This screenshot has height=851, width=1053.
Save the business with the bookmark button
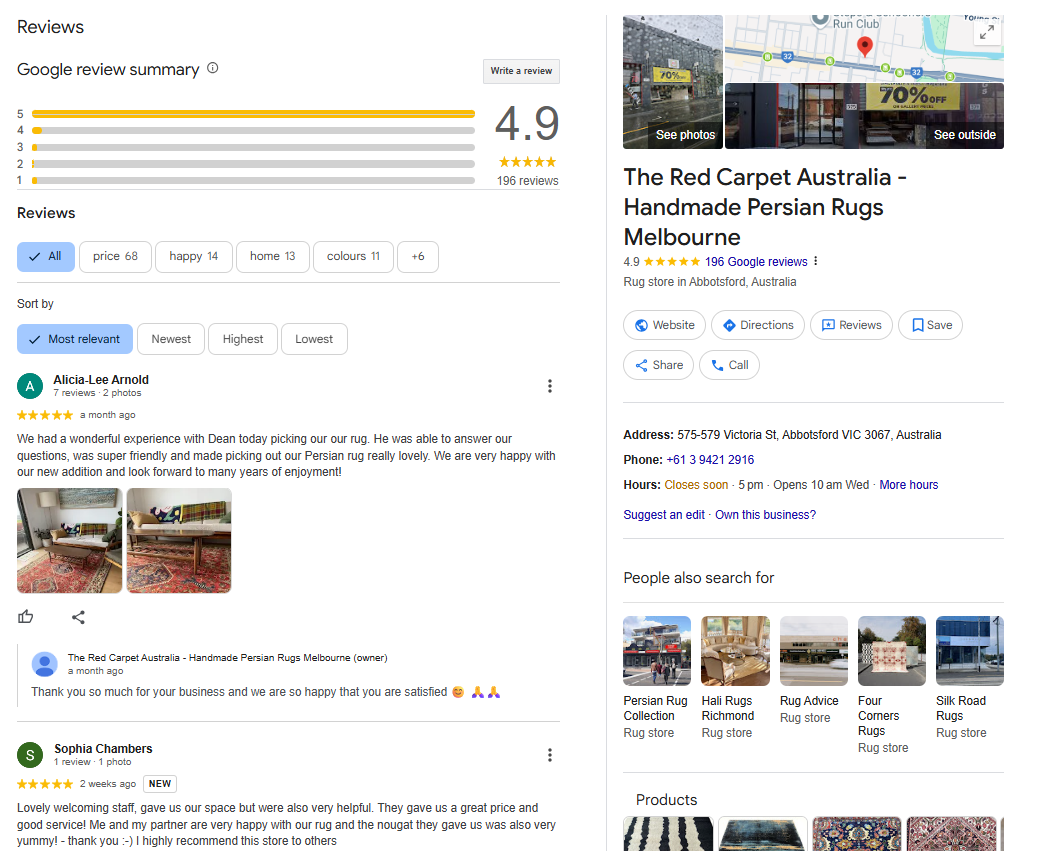(x=930, y=325)
